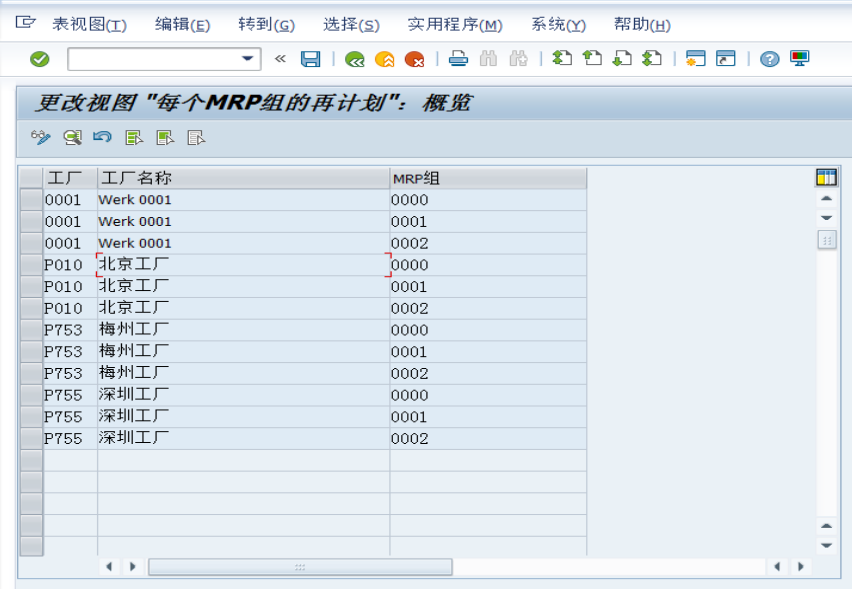
Task: Click the green Back icon
Action: pyautogui.click(x=355, y=59)
